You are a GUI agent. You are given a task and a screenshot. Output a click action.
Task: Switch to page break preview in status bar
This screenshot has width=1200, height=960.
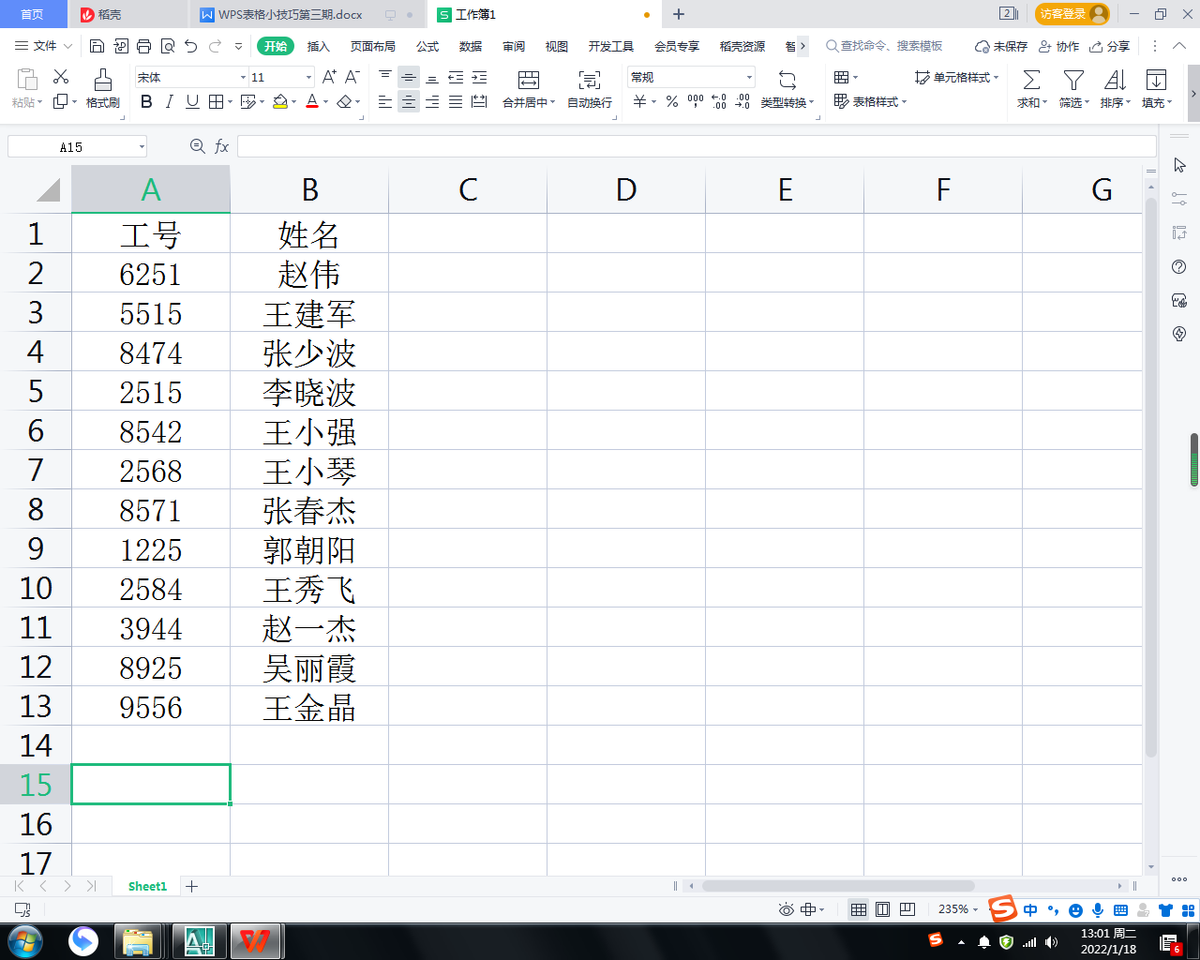click(x=908, y=909)
